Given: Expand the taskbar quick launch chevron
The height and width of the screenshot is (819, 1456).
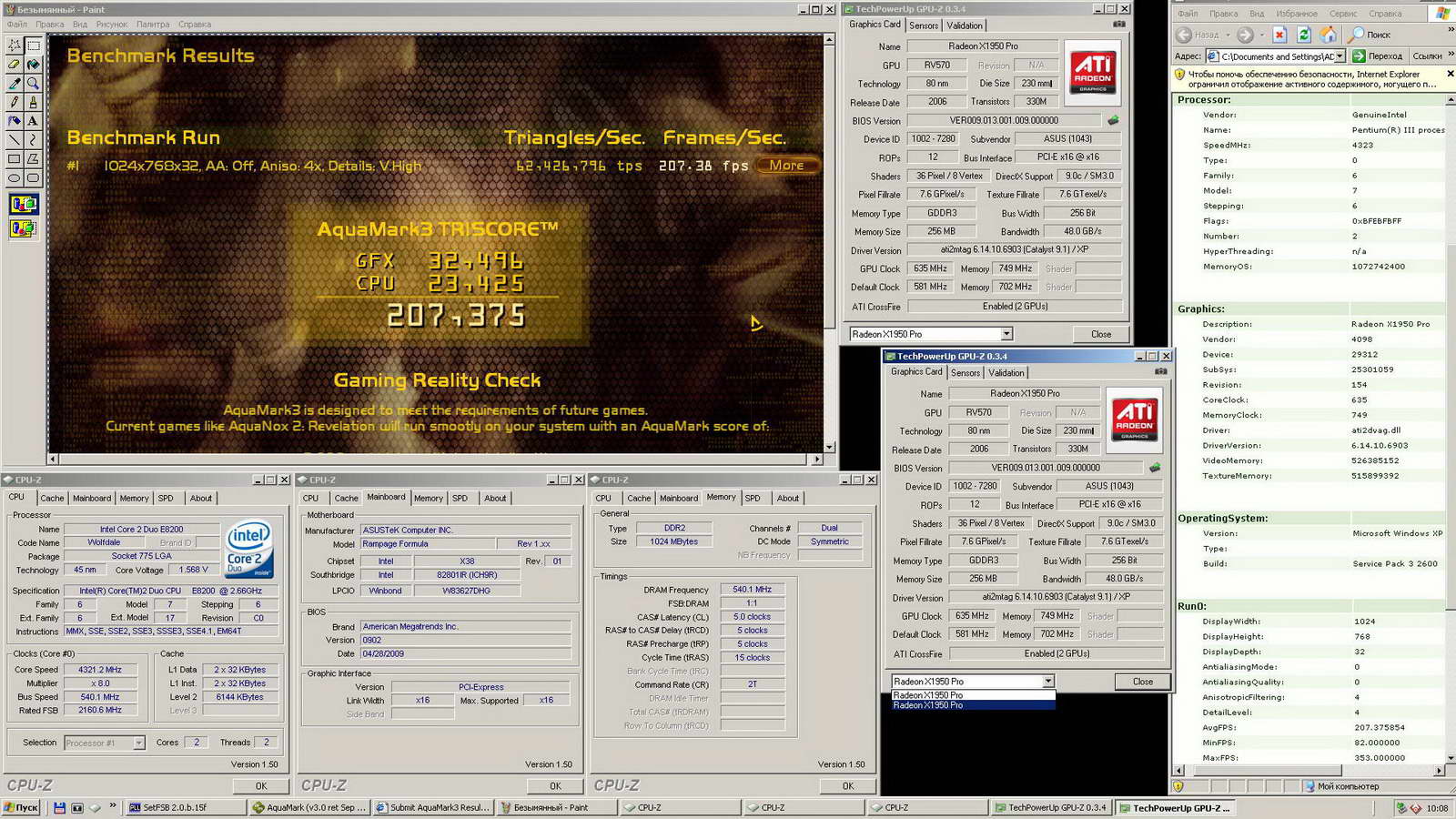Looking at the screenshot, I should [113, 805].
